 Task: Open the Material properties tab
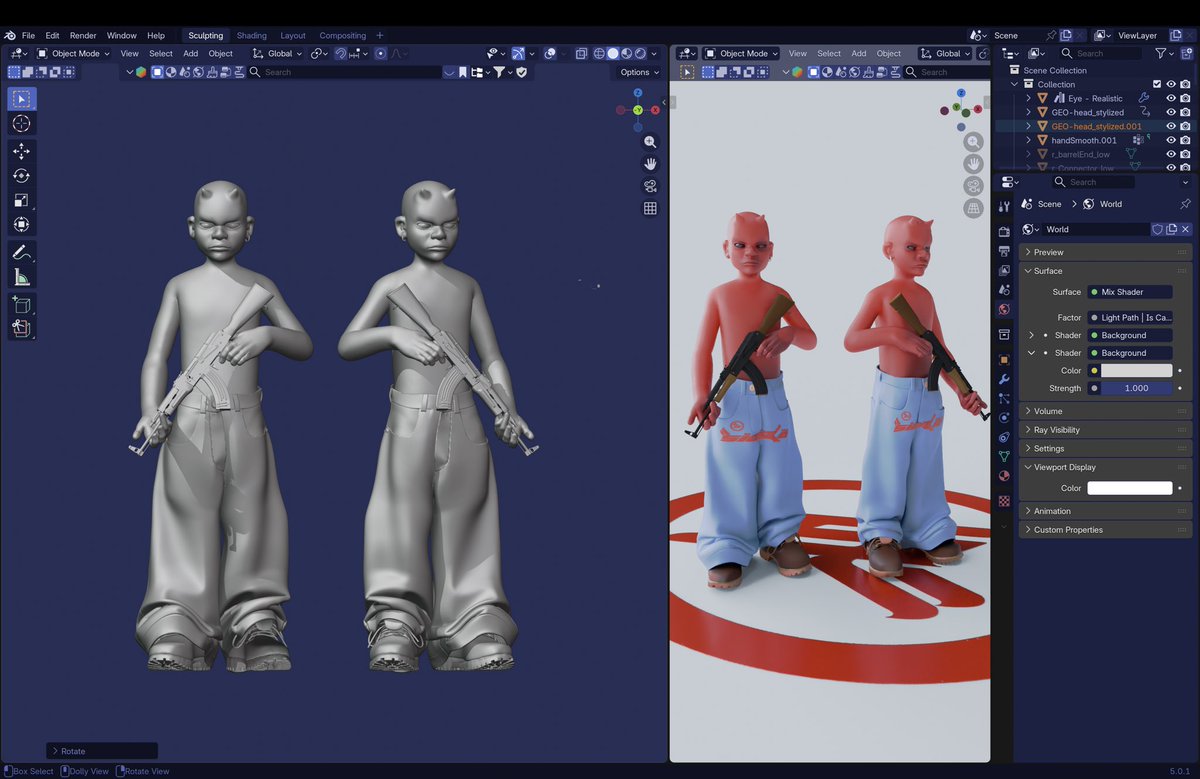point(1004,475)
